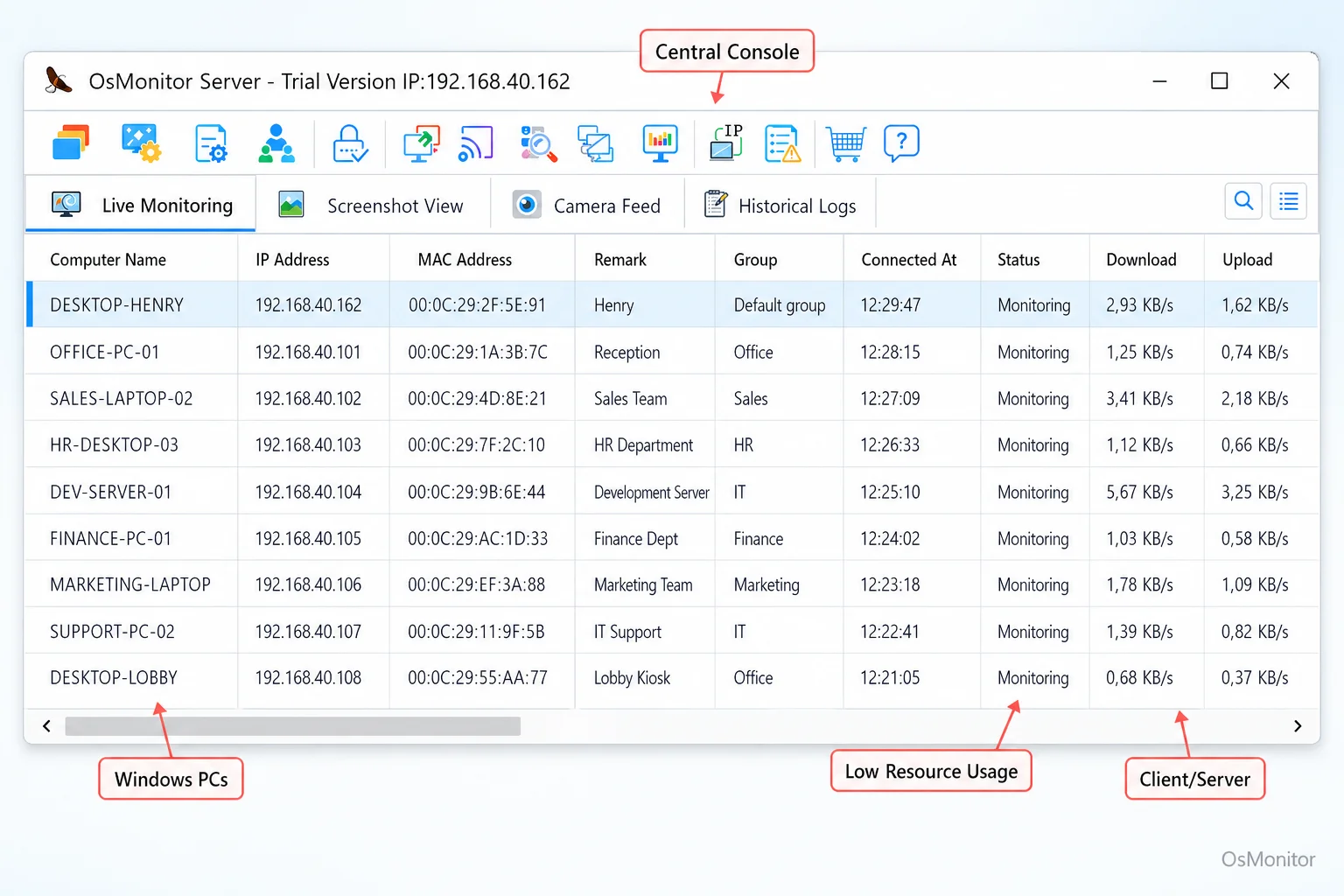Open the document settings toolbar icon
1344x896 pixels.
click(x=211, y=143)
